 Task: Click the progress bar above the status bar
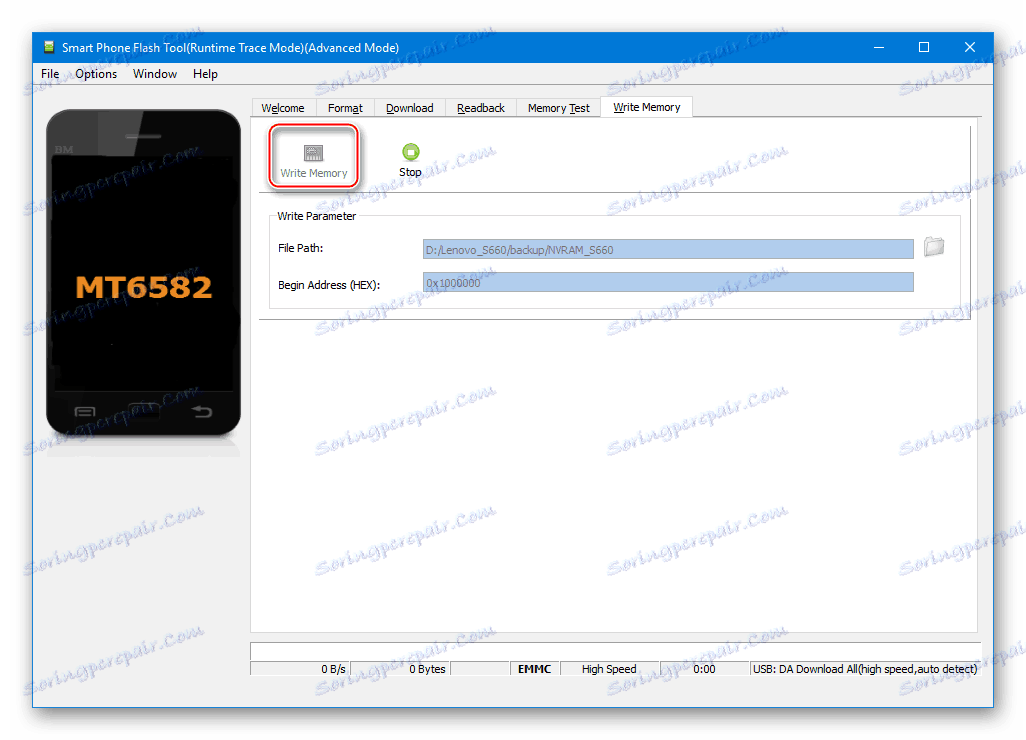pyautogui.click(x=615, y=650)
